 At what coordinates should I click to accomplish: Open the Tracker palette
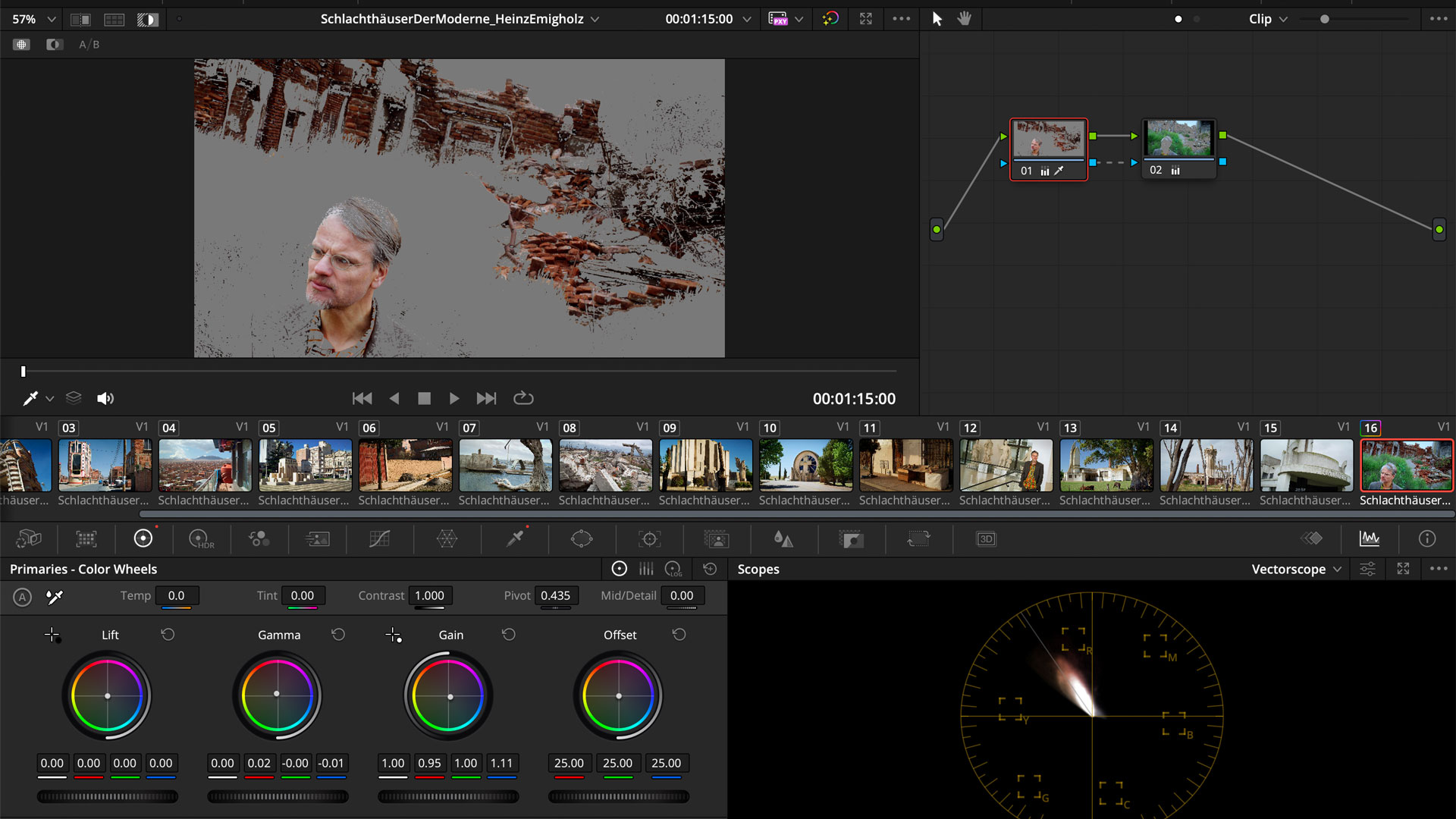pyautogui.click(x=649, y=539)
